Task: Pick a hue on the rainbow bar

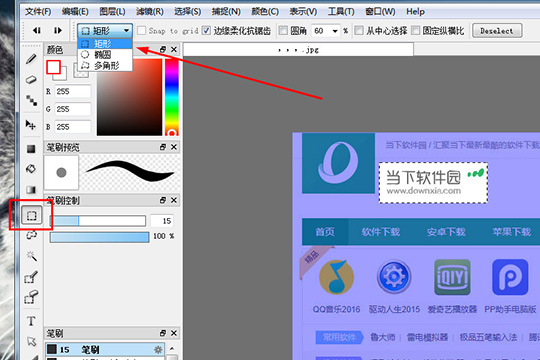Action: pyautogui.click(x=172, y=97)
